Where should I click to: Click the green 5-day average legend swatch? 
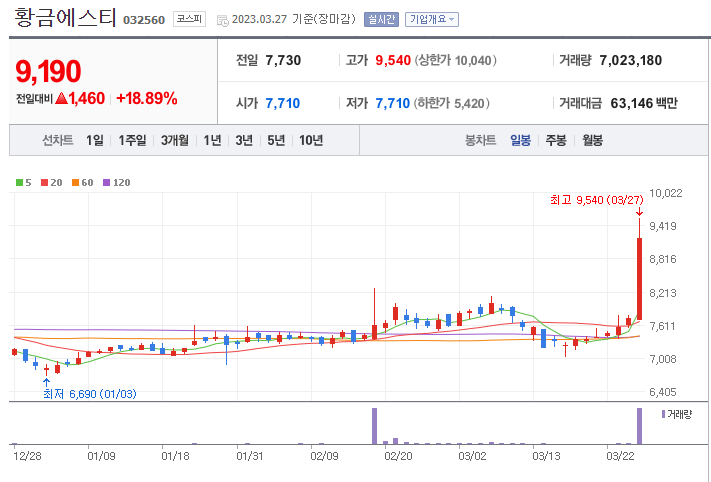point(19,183)
